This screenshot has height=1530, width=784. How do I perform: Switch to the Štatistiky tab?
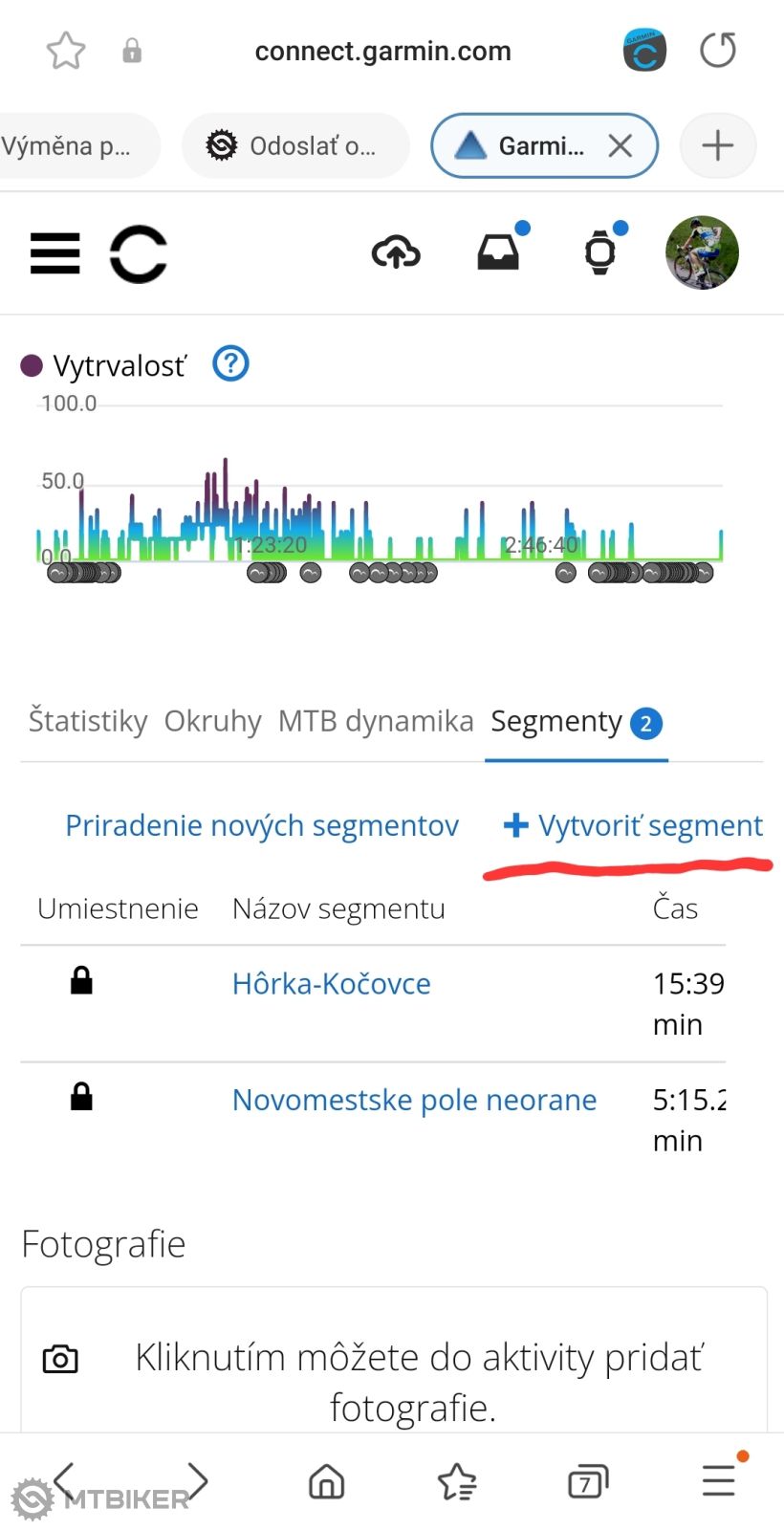click(x=88, y=721)
